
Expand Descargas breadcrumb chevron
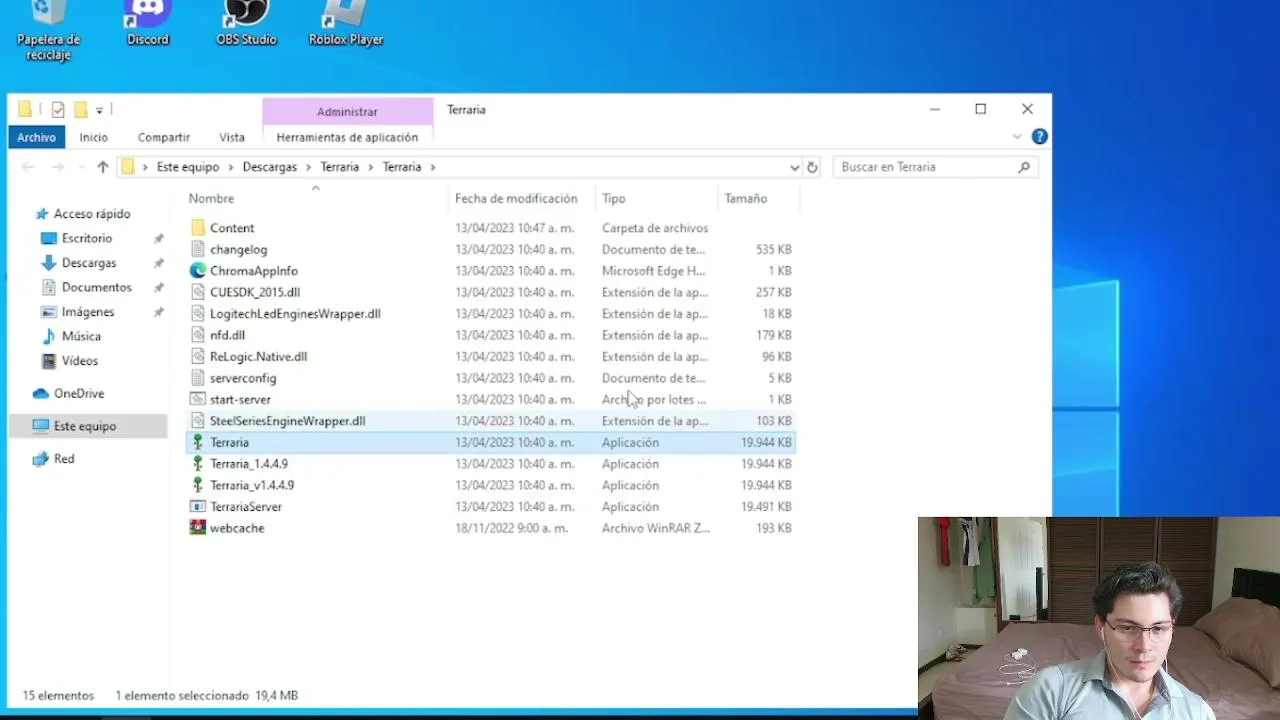[309, 167]
